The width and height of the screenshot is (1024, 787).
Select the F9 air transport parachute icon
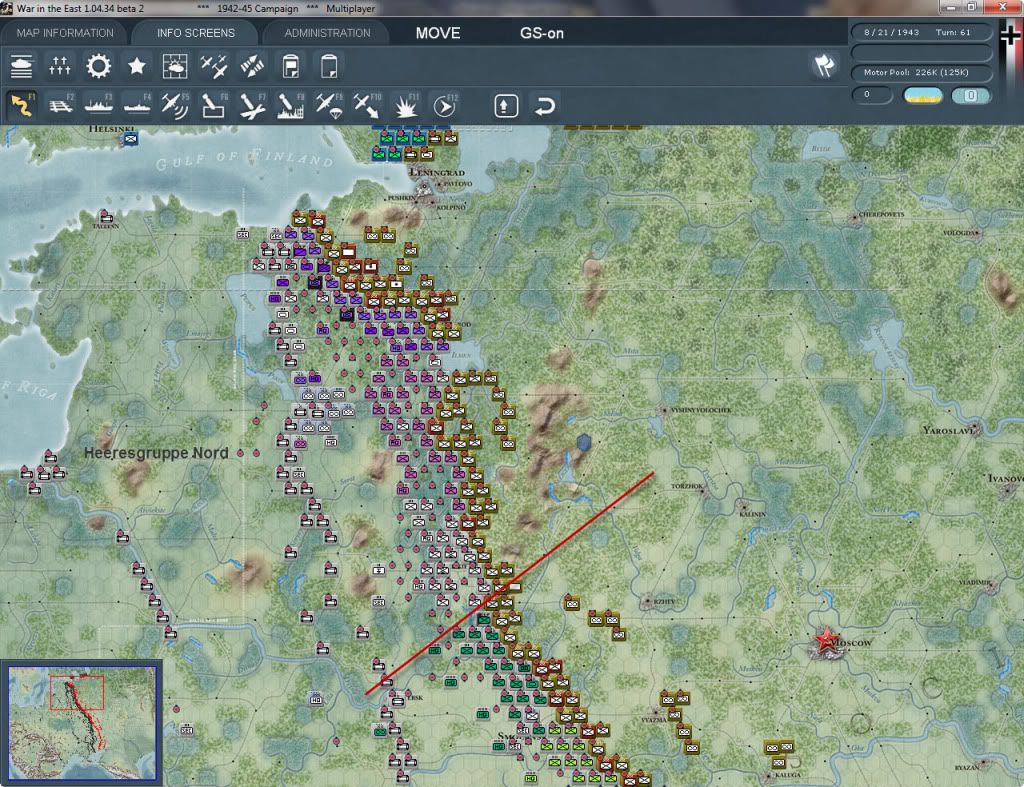(x=329, y=106)
